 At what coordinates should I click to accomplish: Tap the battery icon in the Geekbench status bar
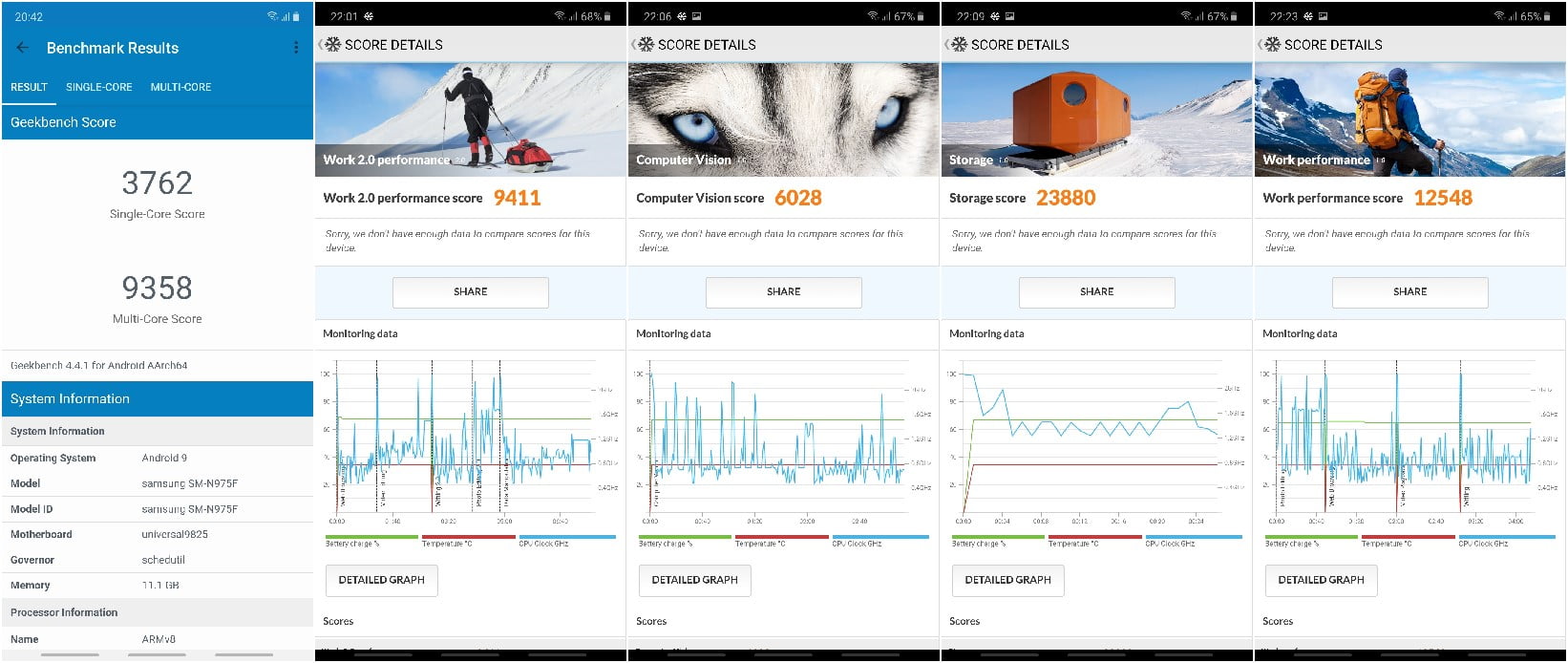296,16
